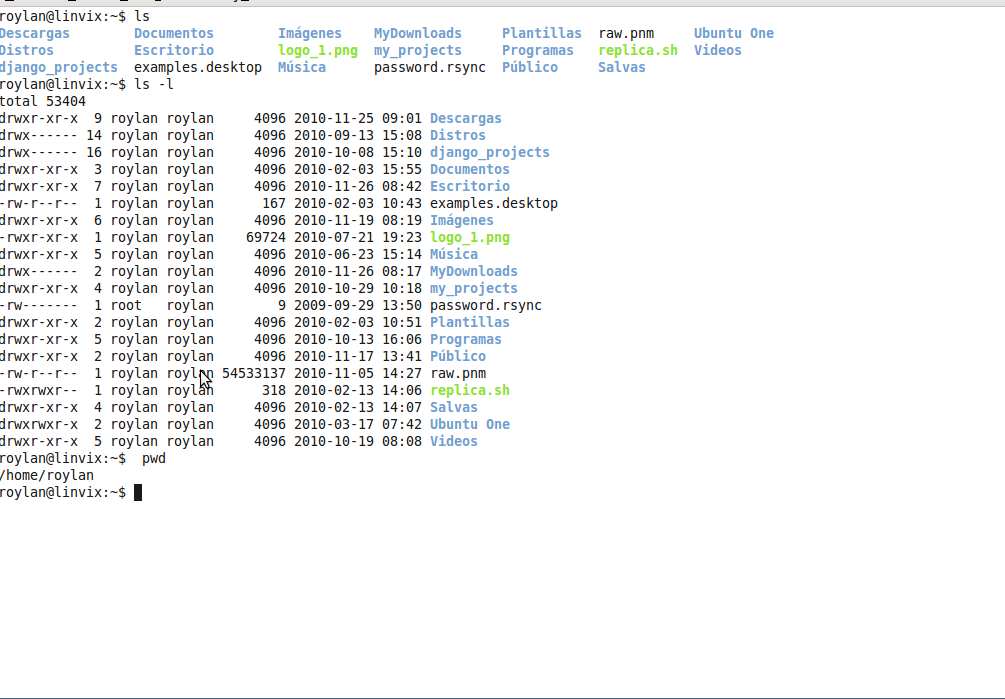Click Escritorio in the top ls output
The width and height of the screenshot is (1005, 699).
pyautogui.click(x=173, y=50)
